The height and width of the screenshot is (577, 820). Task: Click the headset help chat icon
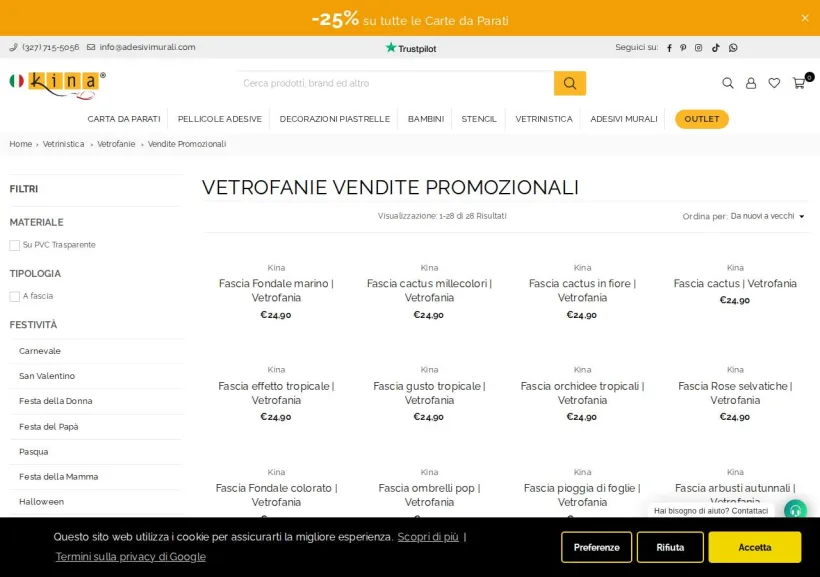coord(795,510)
